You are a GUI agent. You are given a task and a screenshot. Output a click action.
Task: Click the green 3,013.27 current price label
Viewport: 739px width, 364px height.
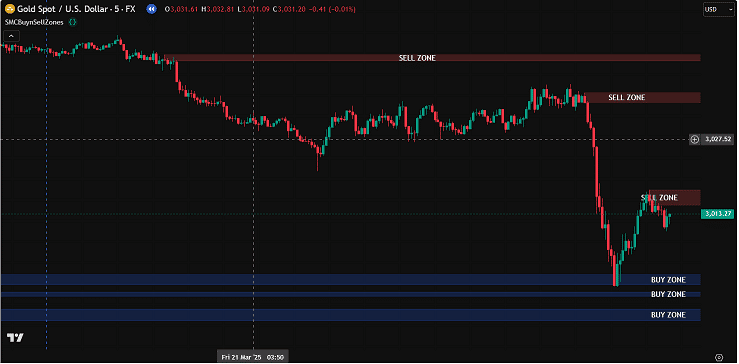(x=718, y=214)
